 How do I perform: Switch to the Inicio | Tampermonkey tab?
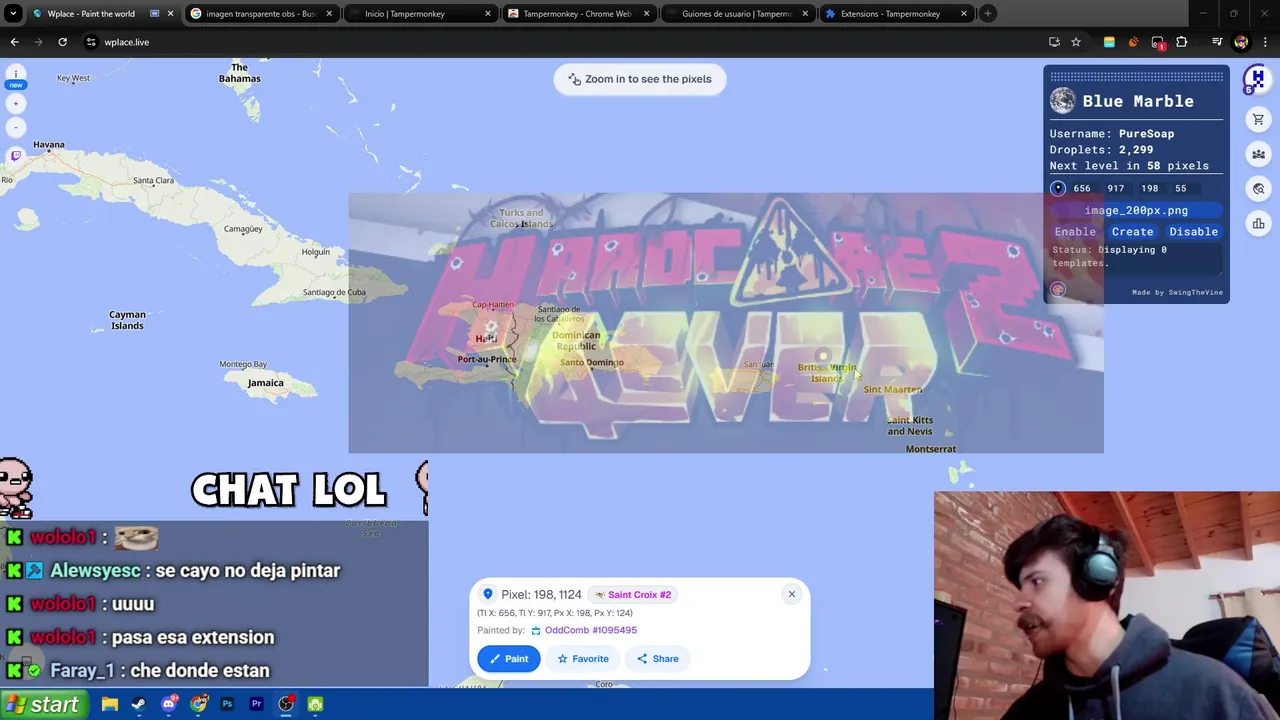420,14
